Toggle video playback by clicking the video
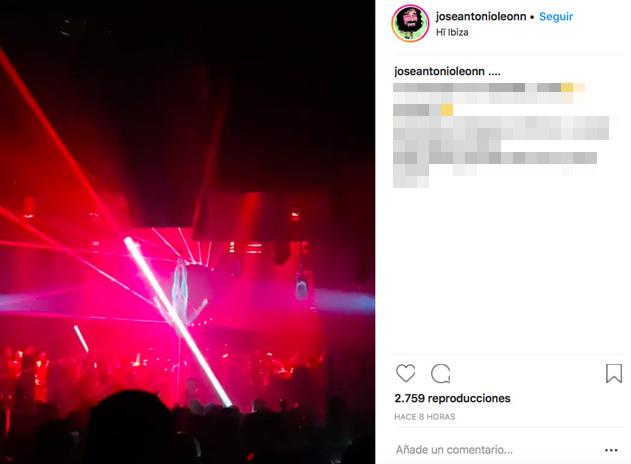 187,232
